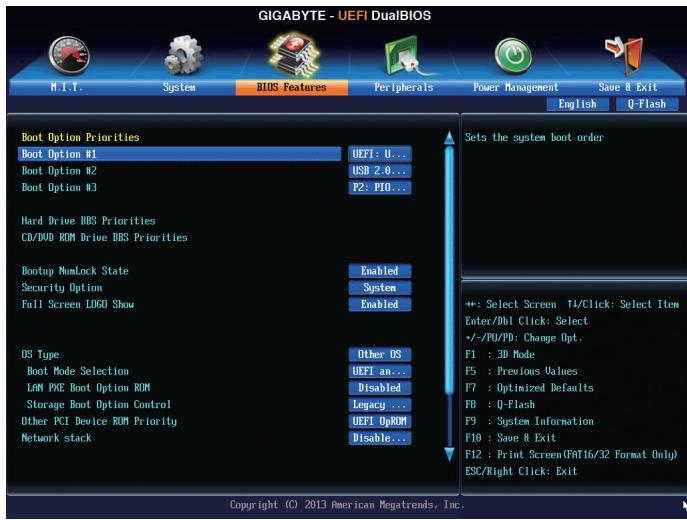Click the F5 Previous Values help line
687x520 pixels.
coord(521,371)
